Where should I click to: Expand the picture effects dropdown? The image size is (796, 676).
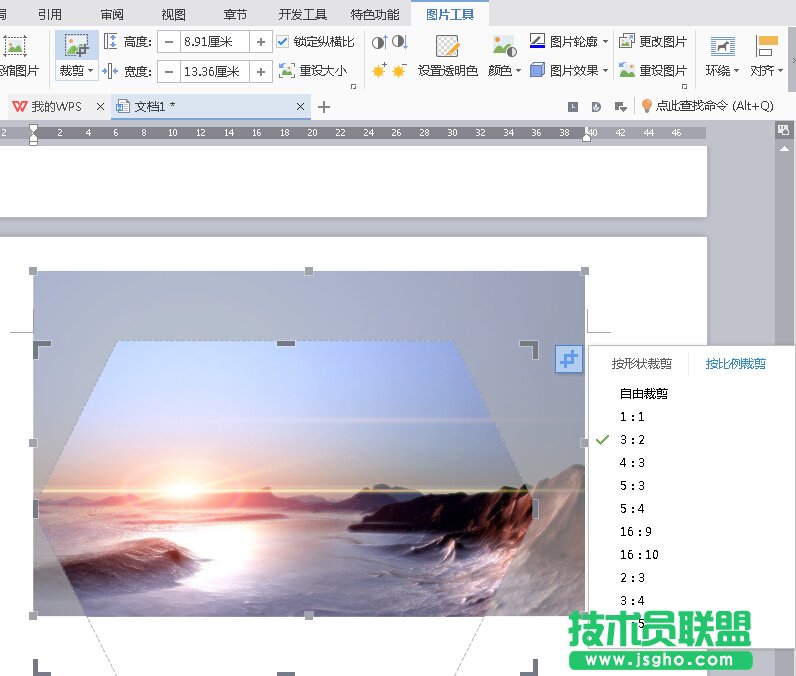[x=605, y=71]
